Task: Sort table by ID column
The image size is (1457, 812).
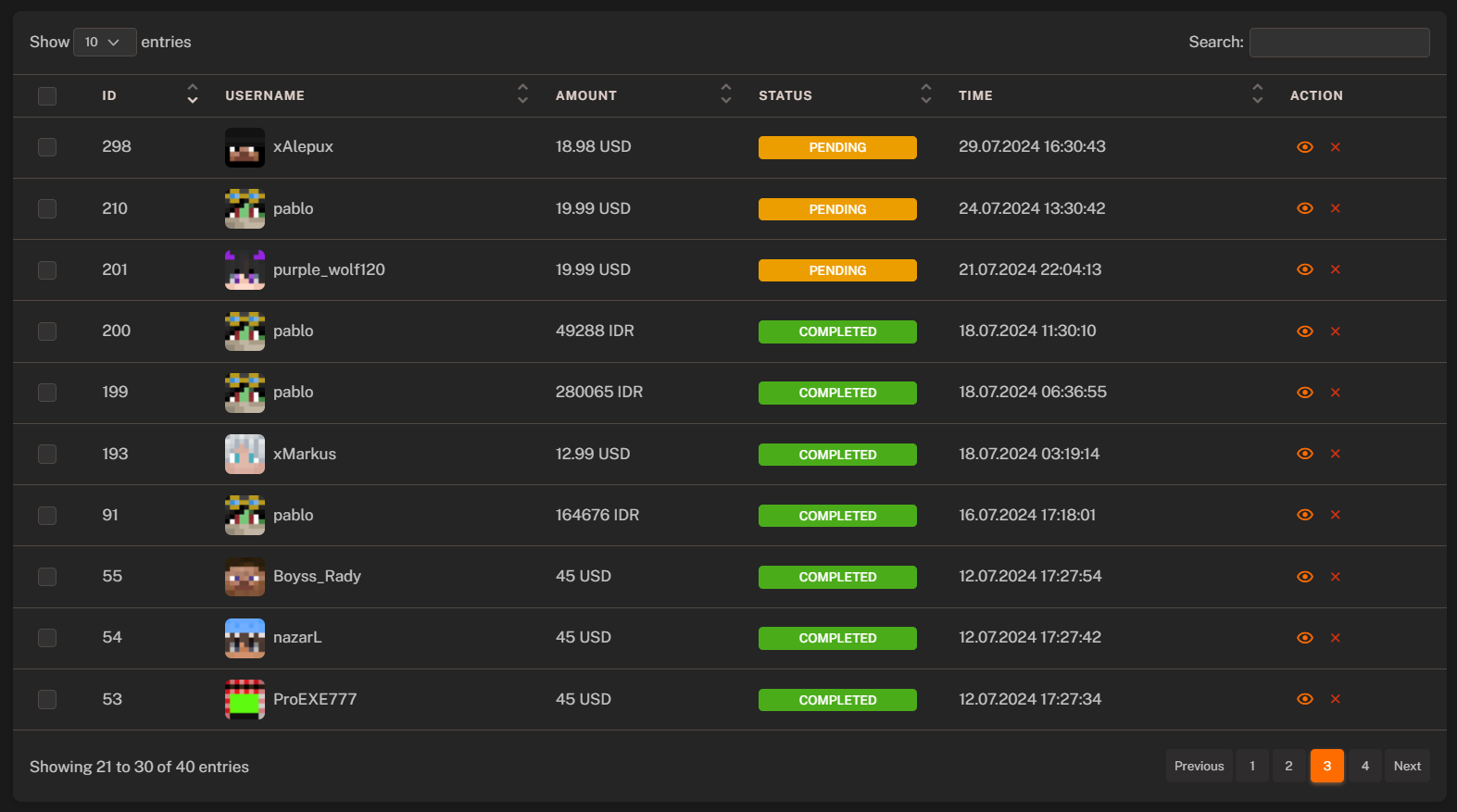Action: [193, 94]
